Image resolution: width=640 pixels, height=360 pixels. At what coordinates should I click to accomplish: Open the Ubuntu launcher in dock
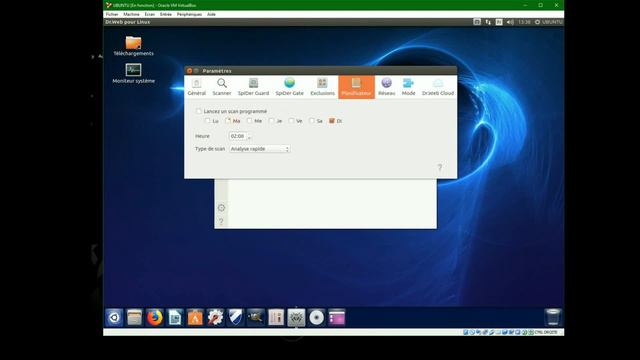click(114, 318)
